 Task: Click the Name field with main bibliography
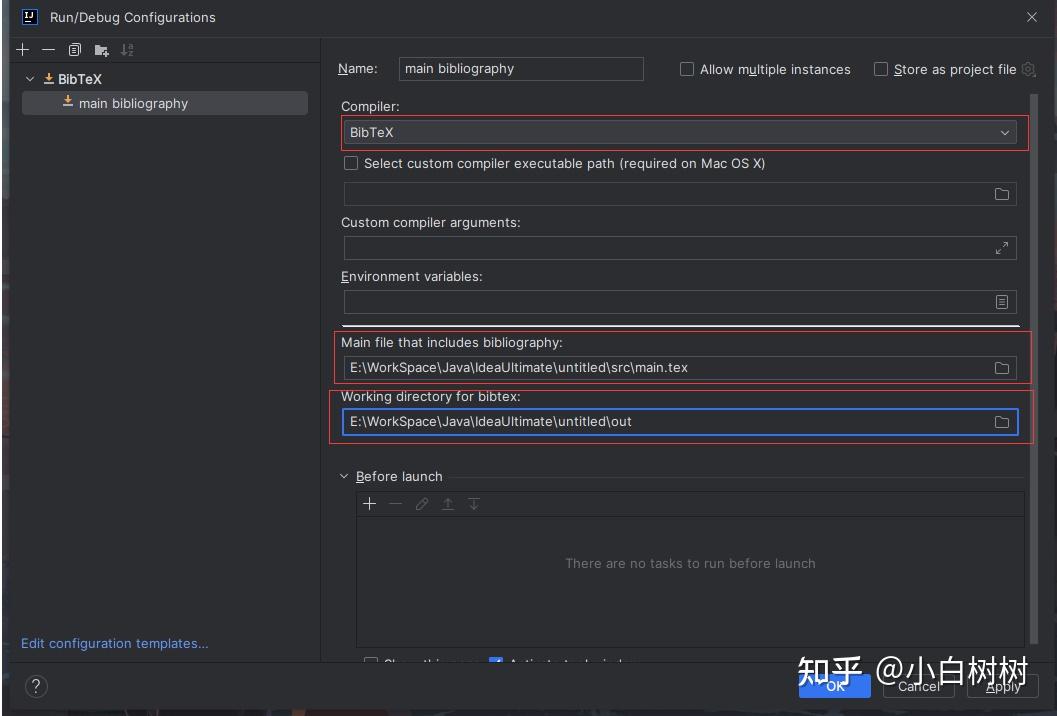(x=521, y=69)
